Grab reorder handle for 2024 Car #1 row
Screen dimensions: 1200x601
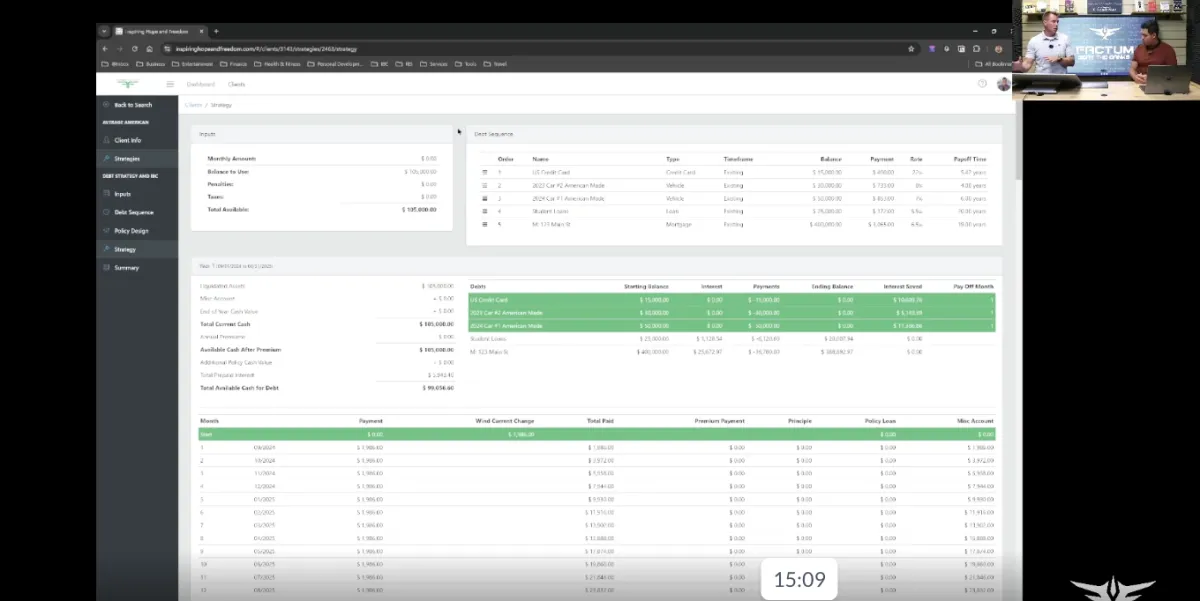coord(485,198)
